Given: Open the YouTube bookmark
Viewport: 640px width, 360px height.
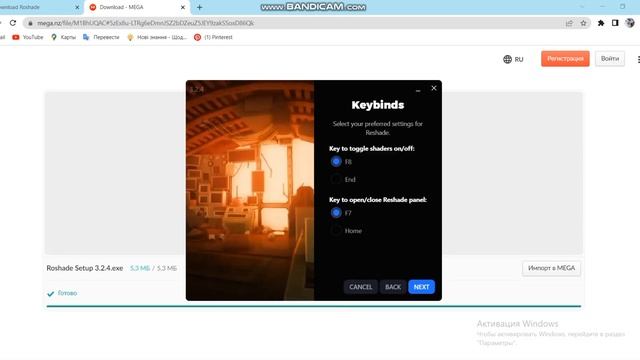Looking at the screenshot, I should [28, 37].
